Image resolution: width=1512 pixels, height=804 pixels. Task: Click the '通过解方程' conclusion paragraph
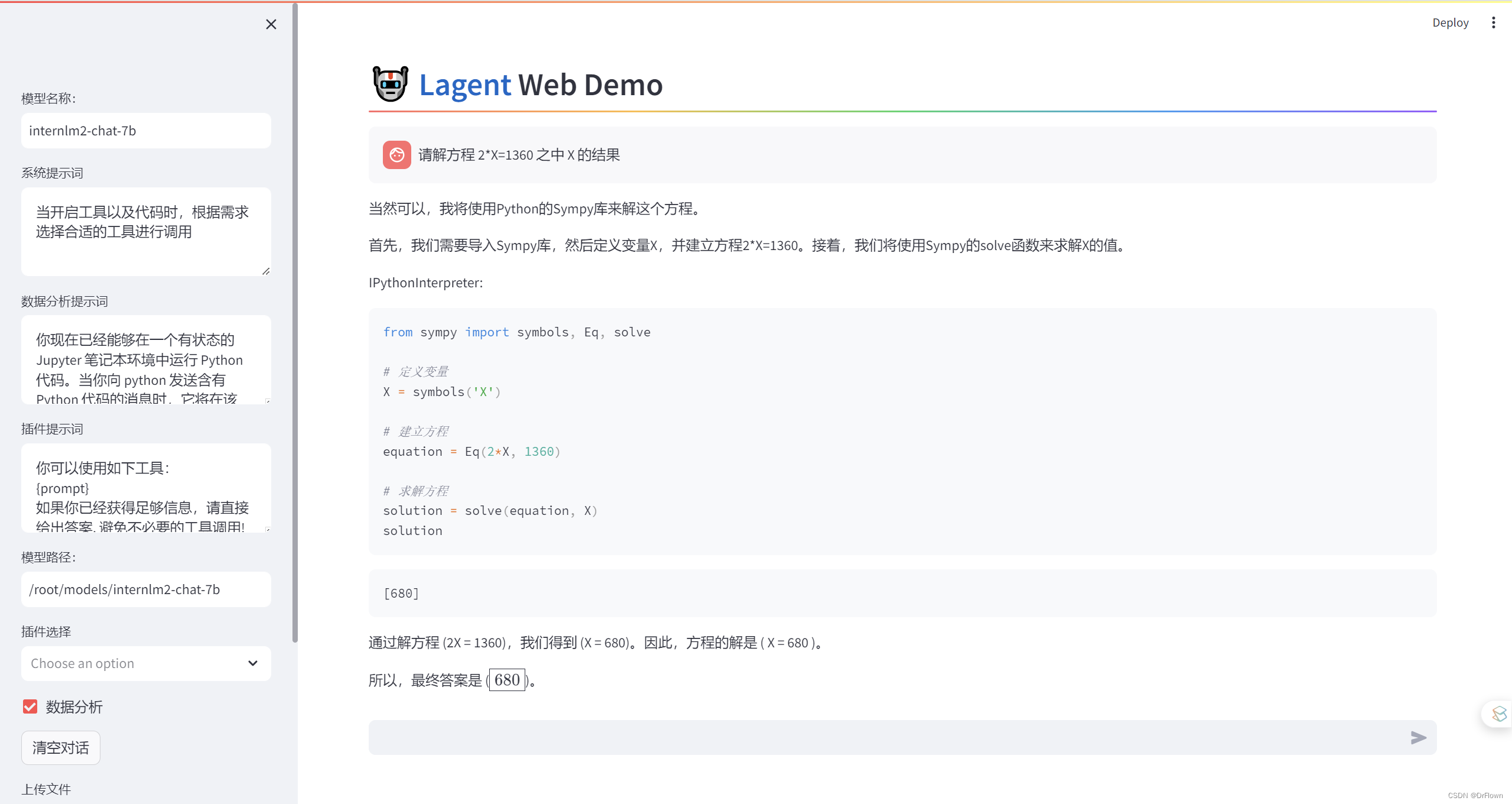coord(597,643)
